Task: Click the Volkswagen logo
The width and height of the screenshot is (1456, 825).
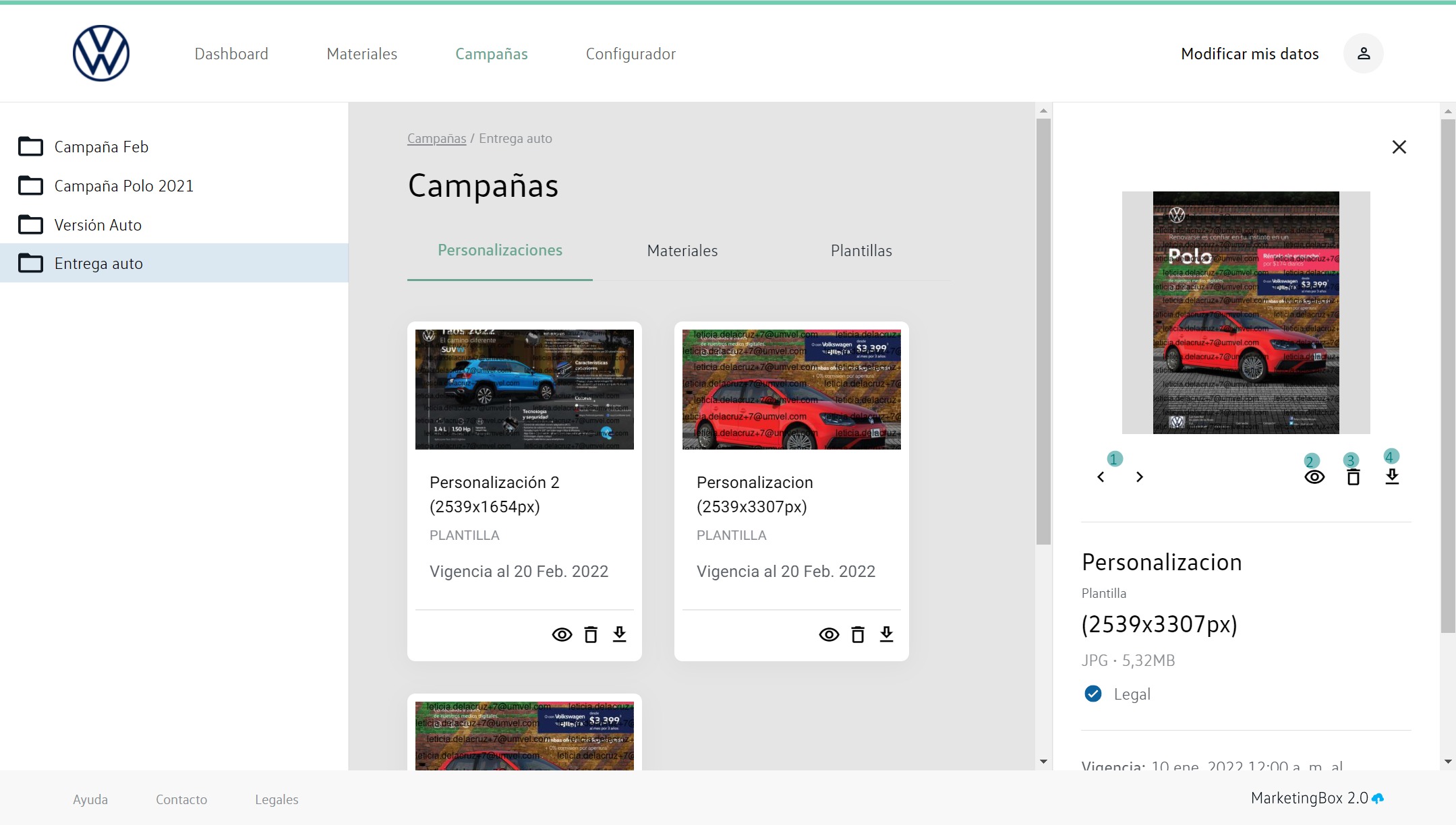Action: point(101,53)
